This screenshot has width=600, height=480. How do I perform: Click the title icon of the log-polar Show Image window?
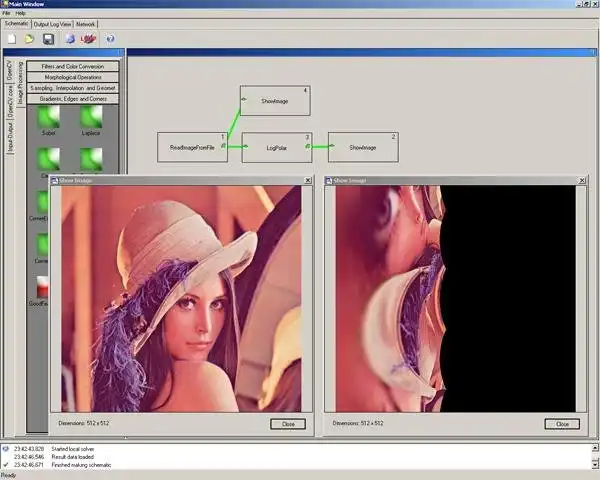pyautogui.click(x=328, y=180)
